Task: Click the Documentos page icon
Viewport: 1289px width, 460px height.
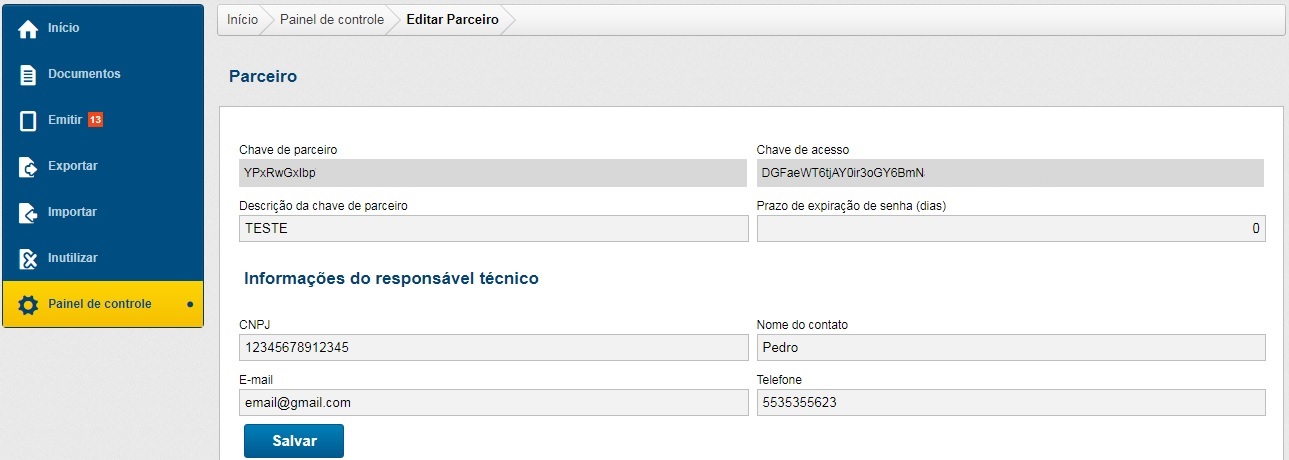Action: pos(28,75)
